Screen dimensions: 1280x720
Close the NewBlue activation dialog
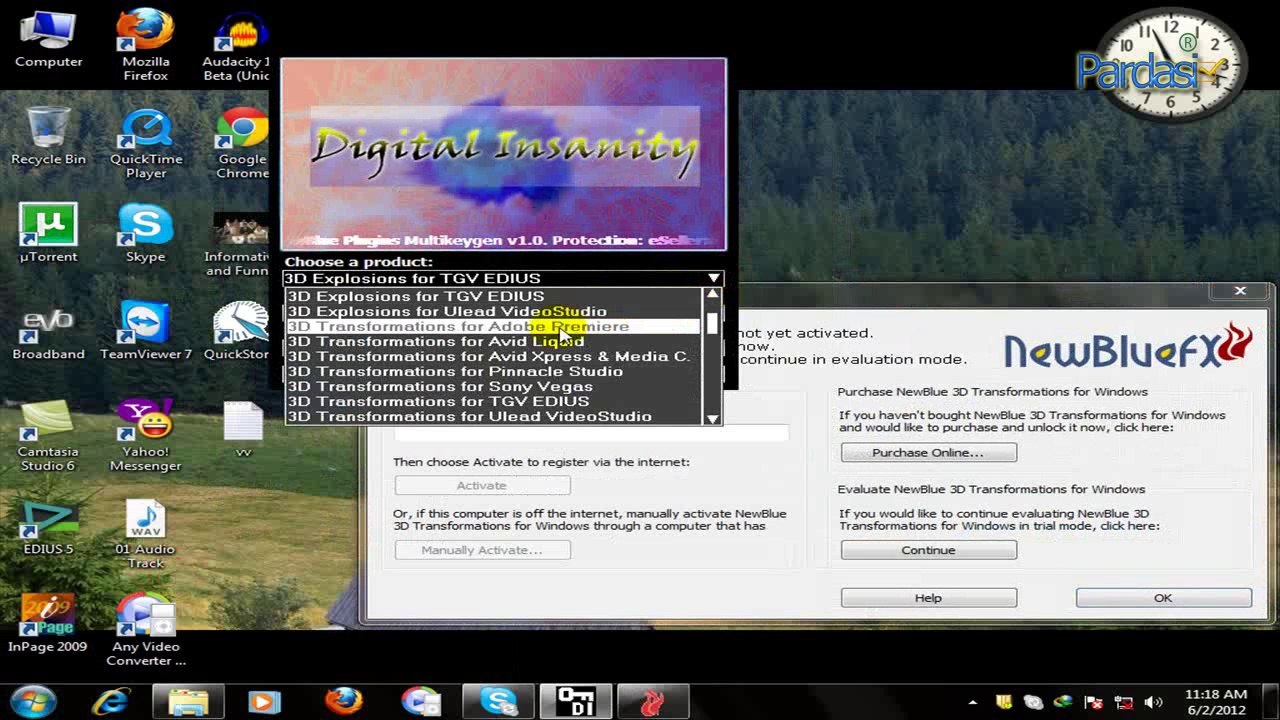tap(1240, 291)
